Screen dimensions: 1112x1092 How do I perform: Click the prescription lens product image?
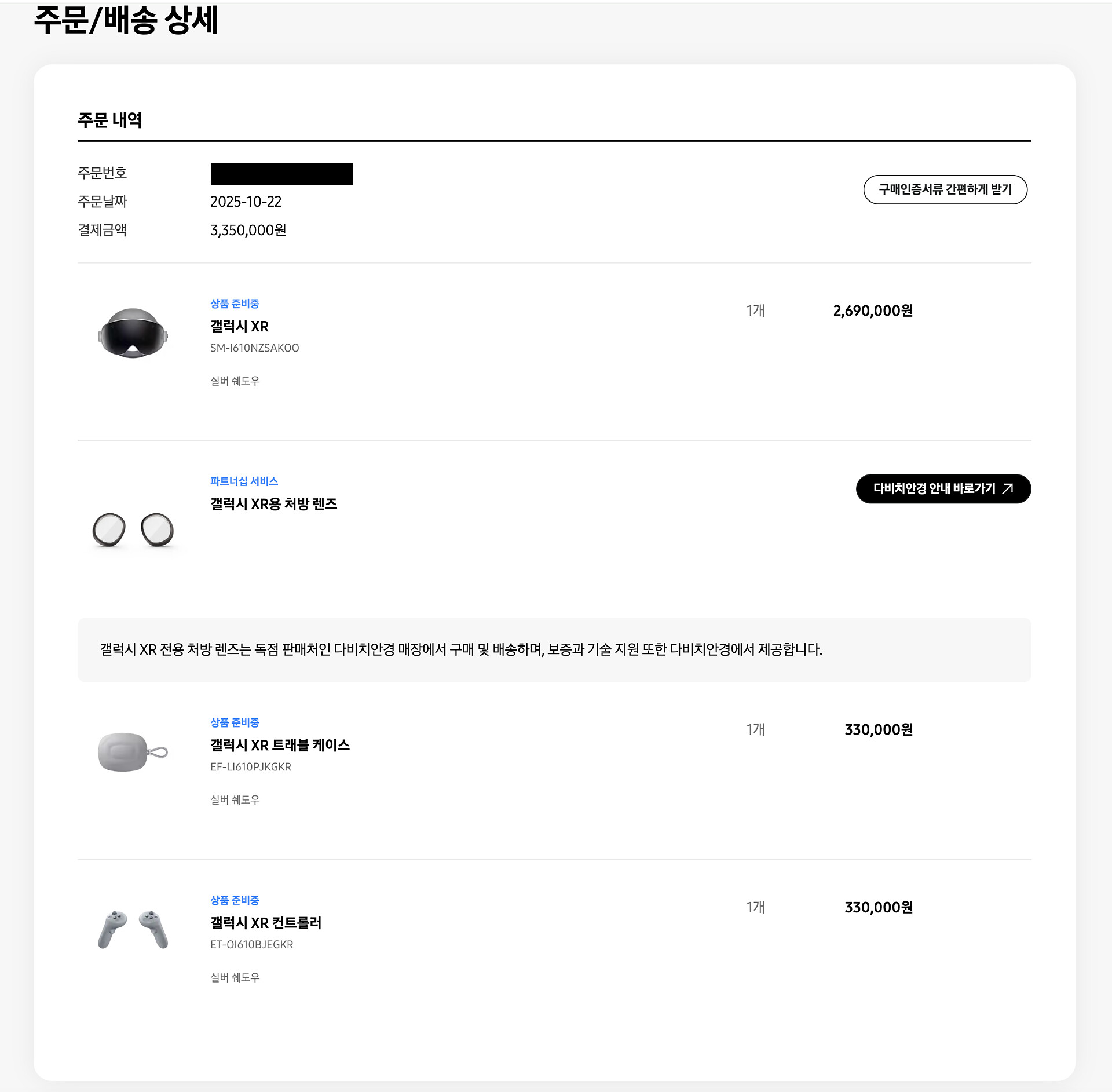pos(133,529)
